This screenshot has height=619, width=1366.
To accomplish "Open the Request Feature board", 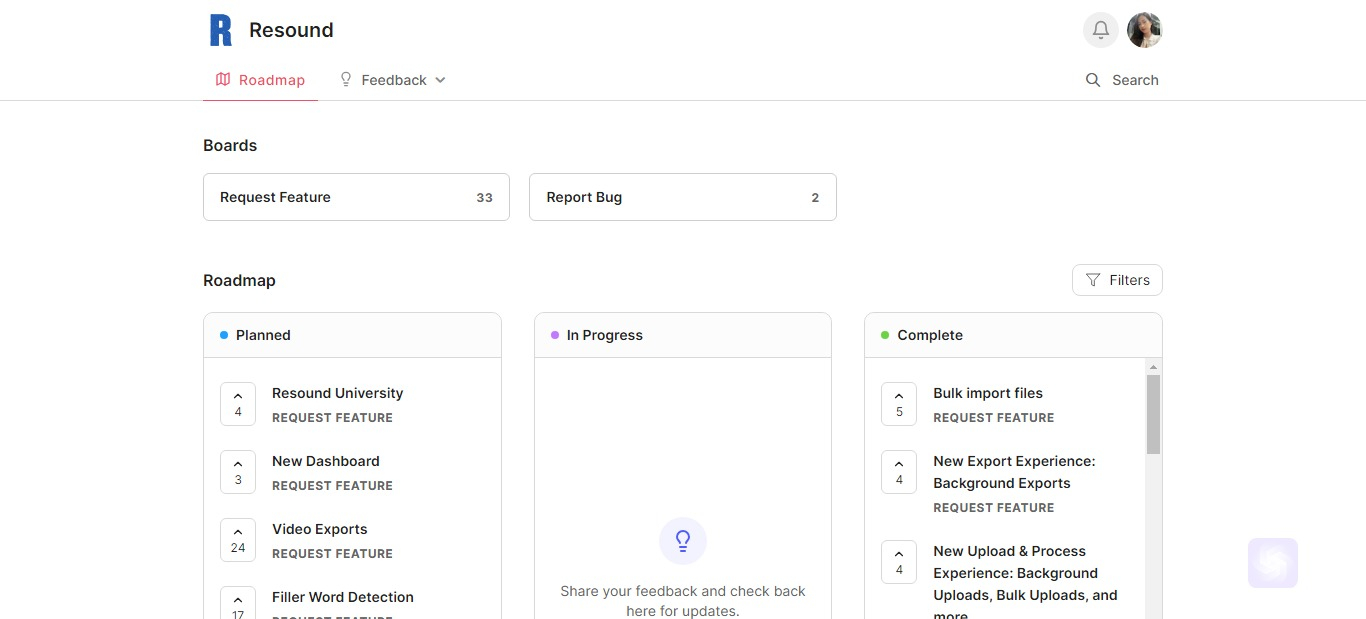I will (x=356, y=197).
